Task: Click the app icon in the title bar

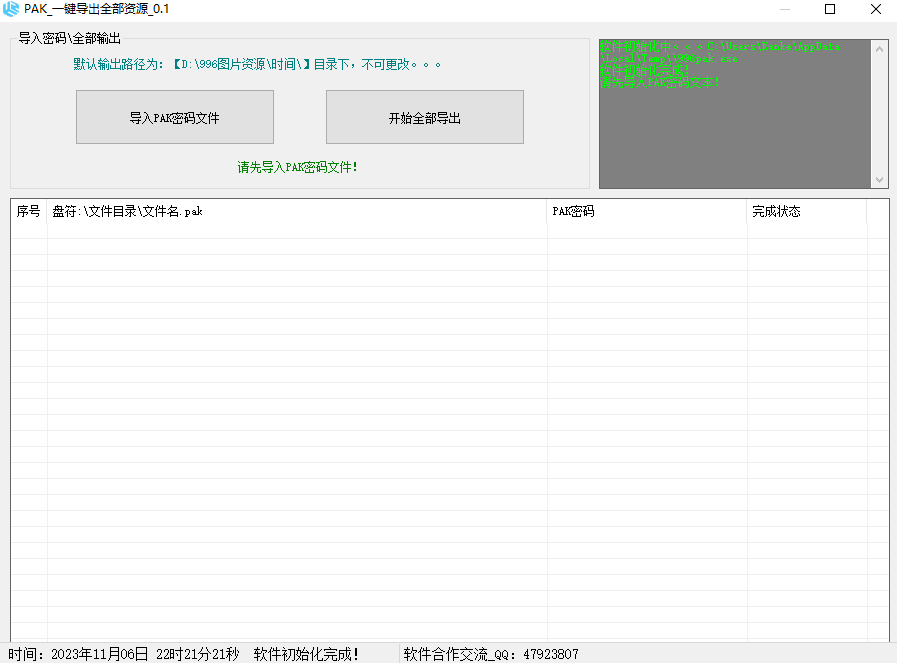Action: click(x=11, y=9)
